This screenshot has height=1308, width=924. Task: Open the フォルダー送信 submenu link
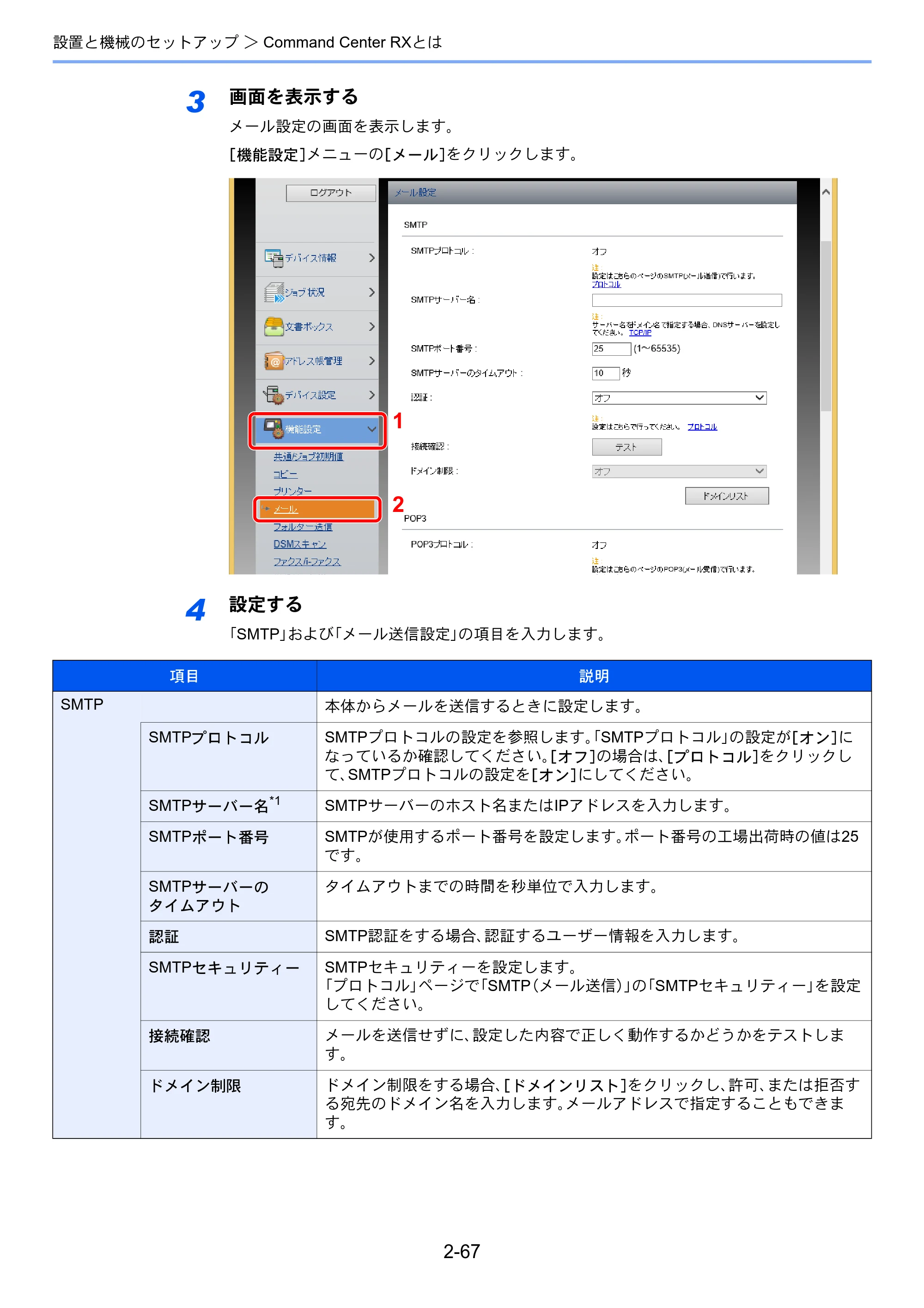pyautogui.click(x=303, y=527)
